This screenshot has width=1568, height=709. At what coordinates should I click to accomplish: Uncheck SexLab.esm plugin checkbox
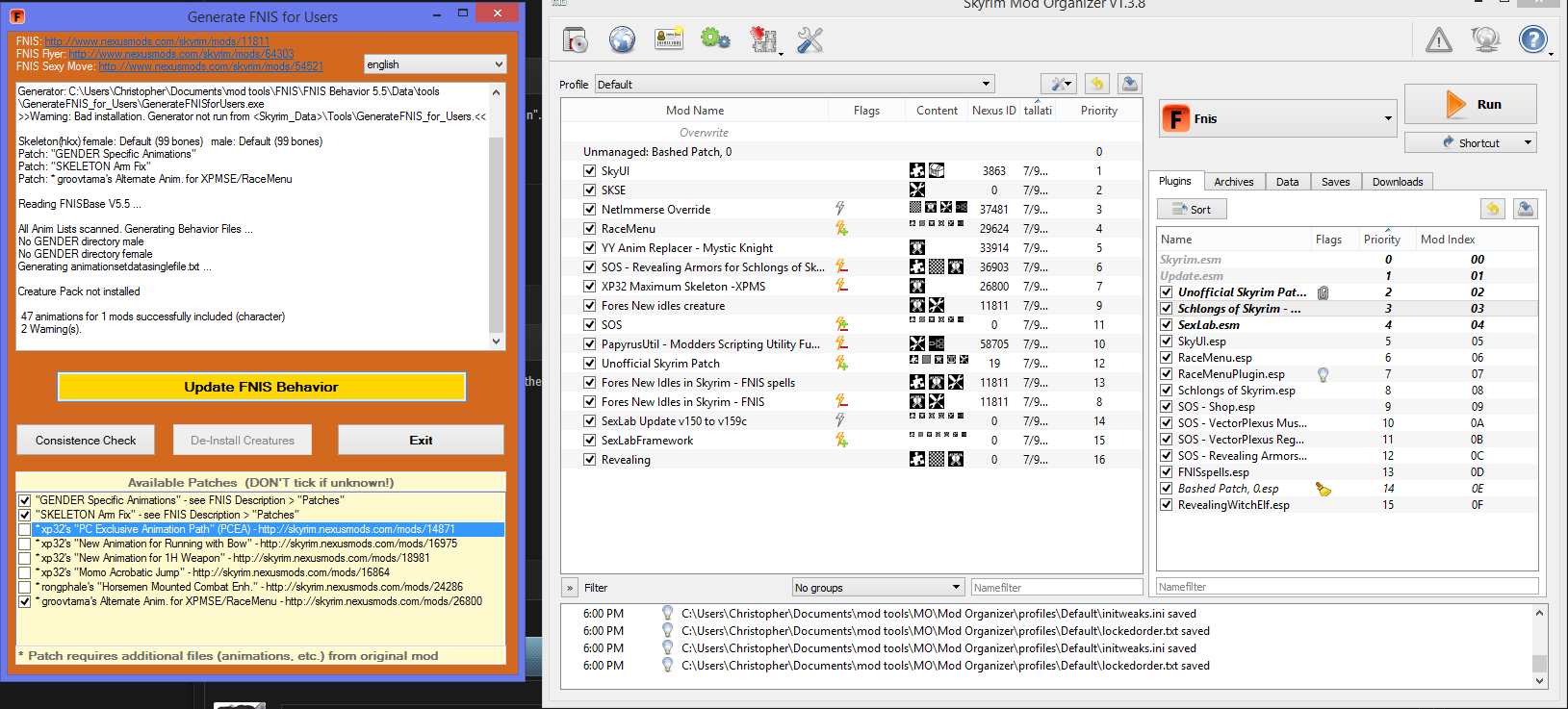(x=1166, y=325)
